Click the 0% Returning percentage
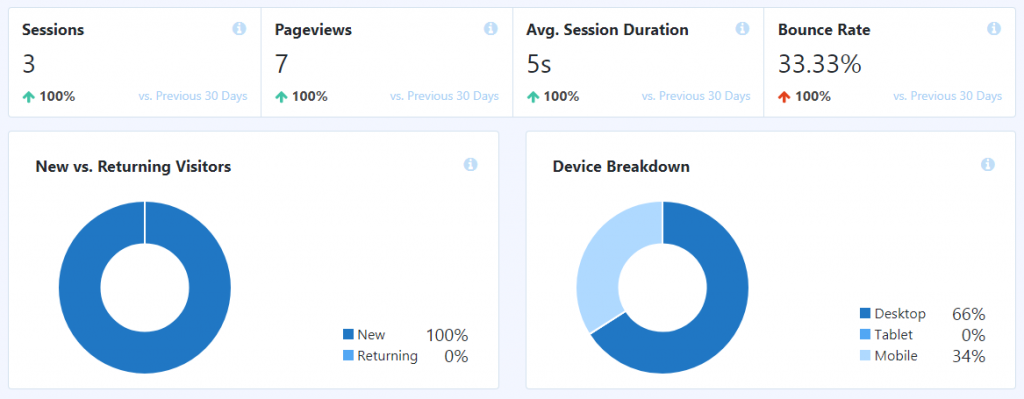The height and width of the screenshot is (399, 1024). click(x=456, y=356)
